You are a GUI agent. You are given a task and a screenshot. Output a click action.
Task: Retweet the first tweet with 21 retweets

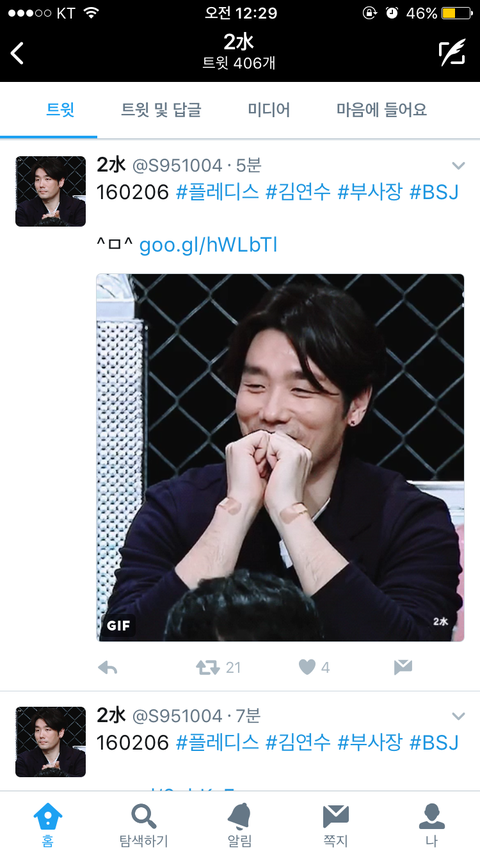pyautogui.click(x=218, y=668)
